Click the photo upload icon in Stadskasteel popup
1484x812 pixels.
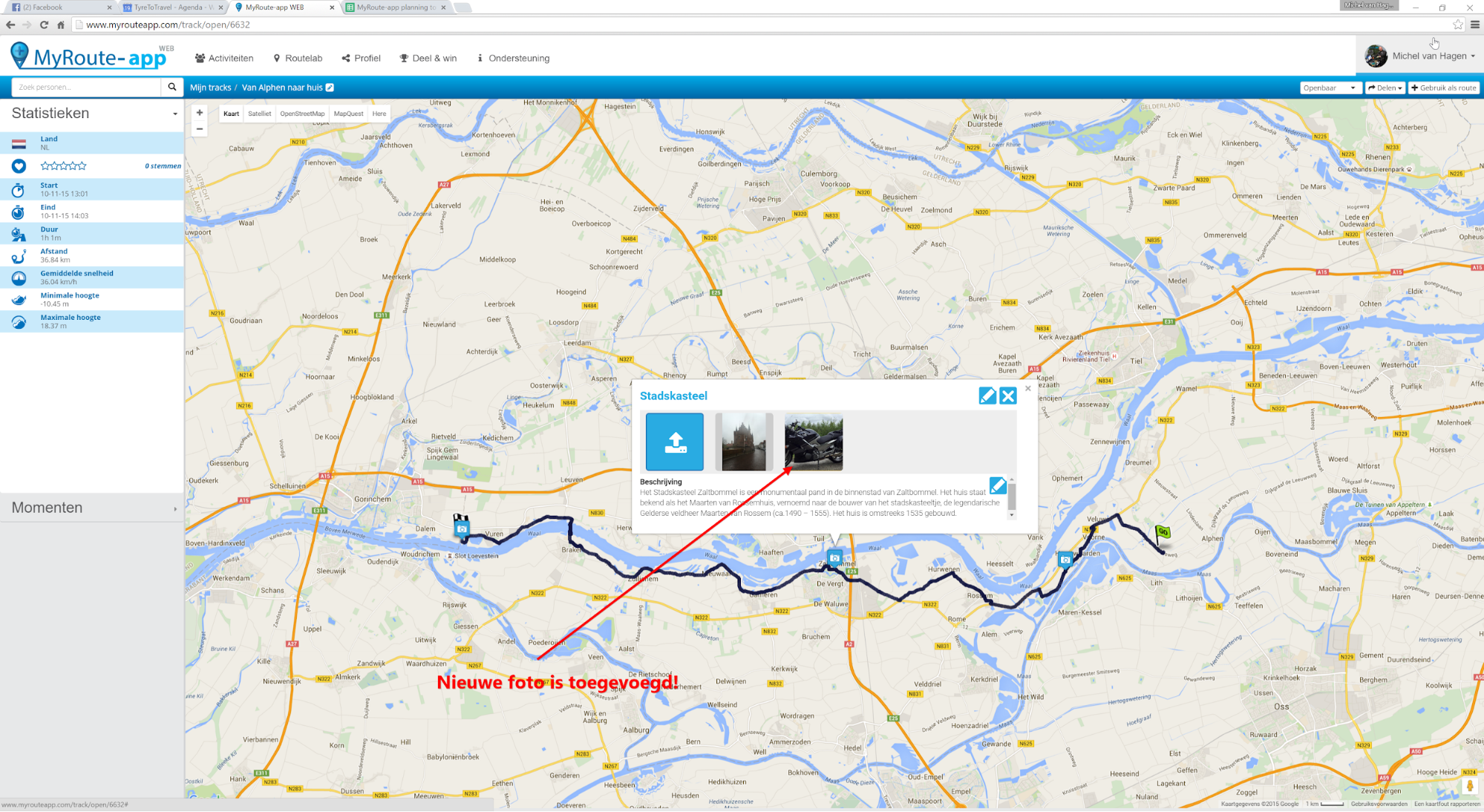click(674, 442)
